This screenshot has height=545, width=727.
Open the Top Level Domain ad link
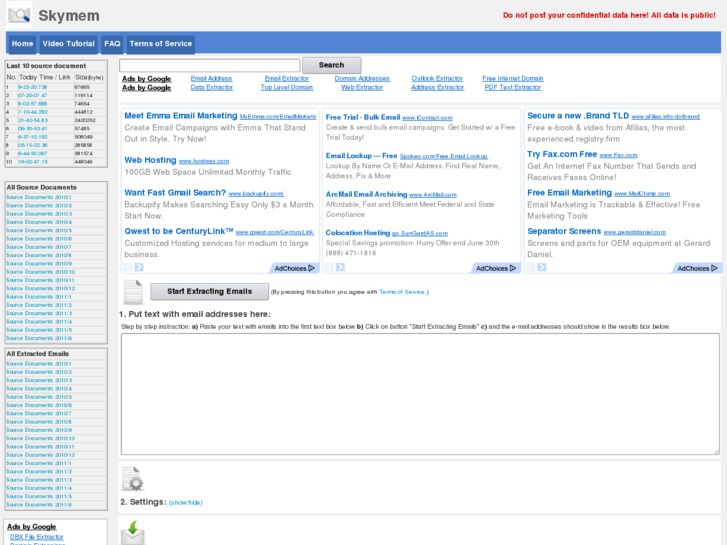[x=287, y=87]
